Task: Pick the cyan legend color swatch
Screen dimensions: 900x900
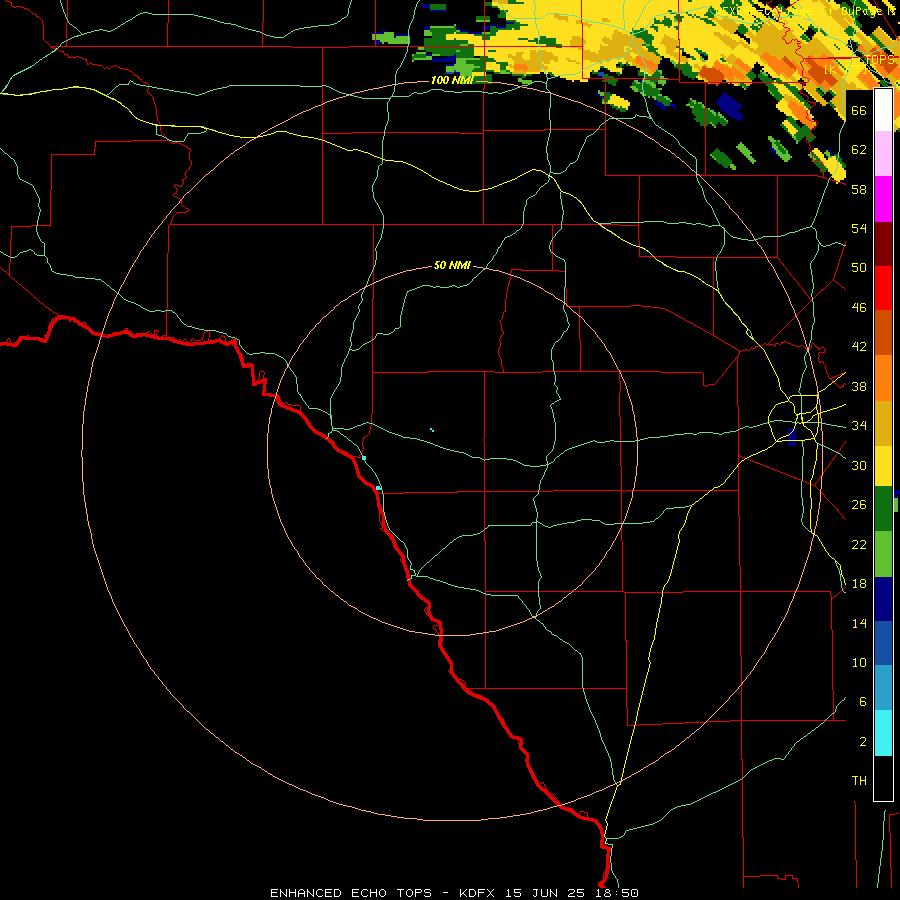Action: click(883, 733)
